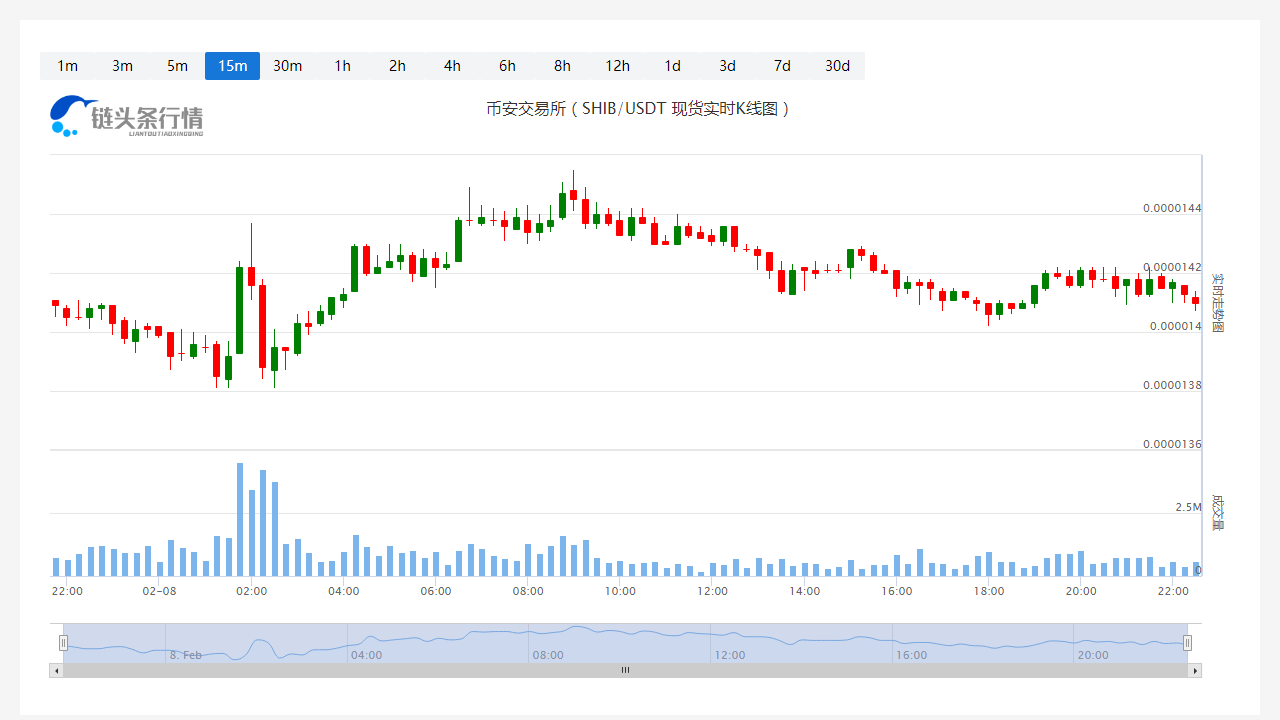Choose the 5m candlestick interval
Image resolution: width=1280 pixels, height=720 pixels.
[177, 66]
